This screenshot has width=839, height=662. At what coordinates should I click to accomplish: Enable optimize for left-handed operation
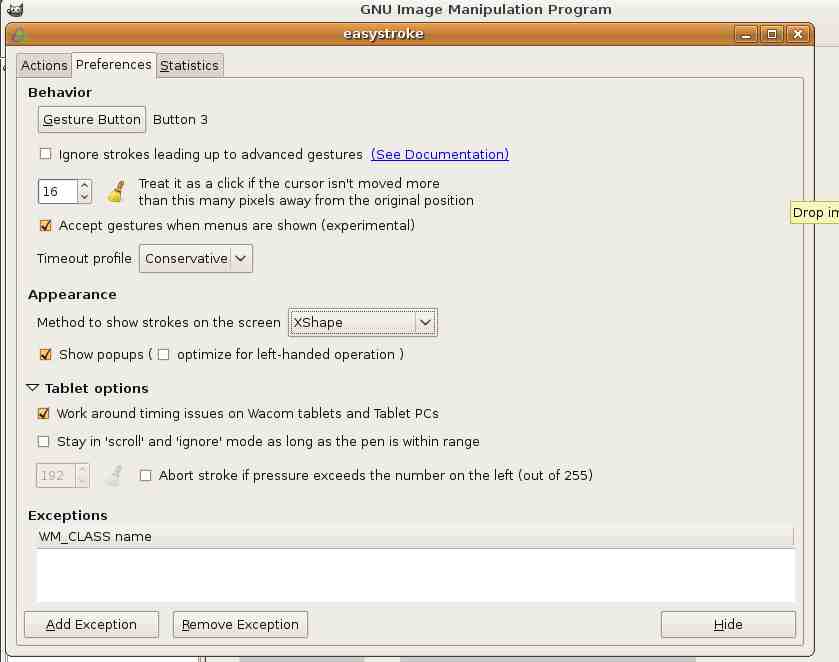(164, 354)
